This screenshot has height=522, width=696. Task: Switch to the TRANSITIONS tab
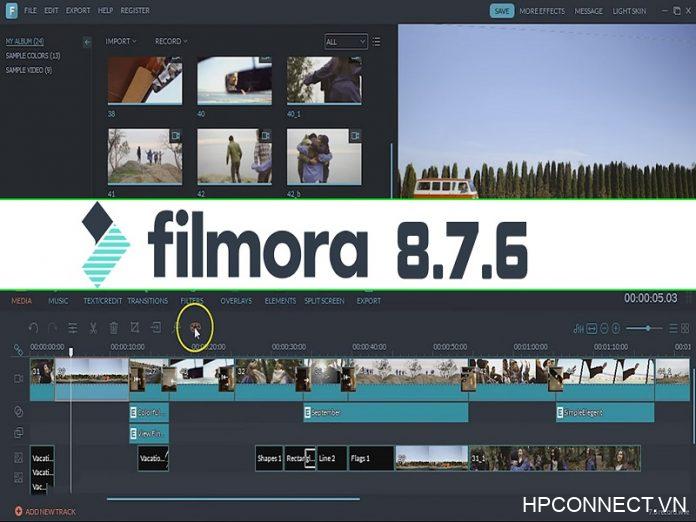click(148, 301)
